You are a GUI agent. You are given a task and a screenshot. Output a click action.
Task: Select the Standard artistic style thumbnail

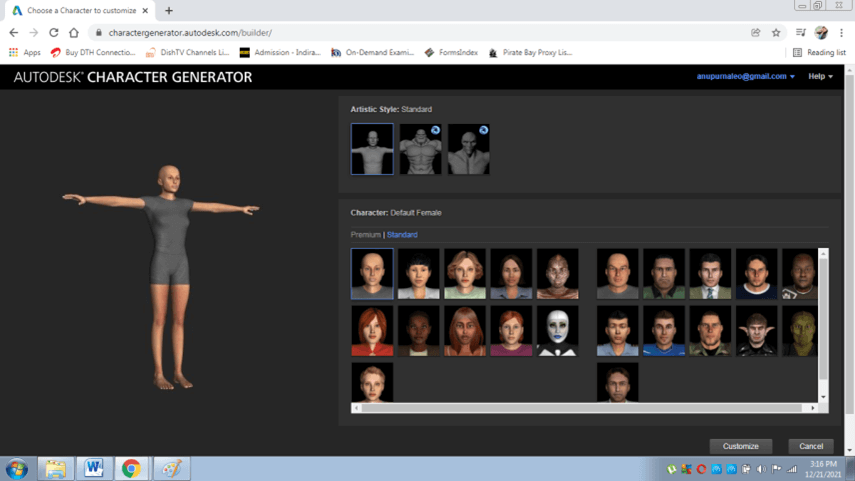[x=372, y=149]
